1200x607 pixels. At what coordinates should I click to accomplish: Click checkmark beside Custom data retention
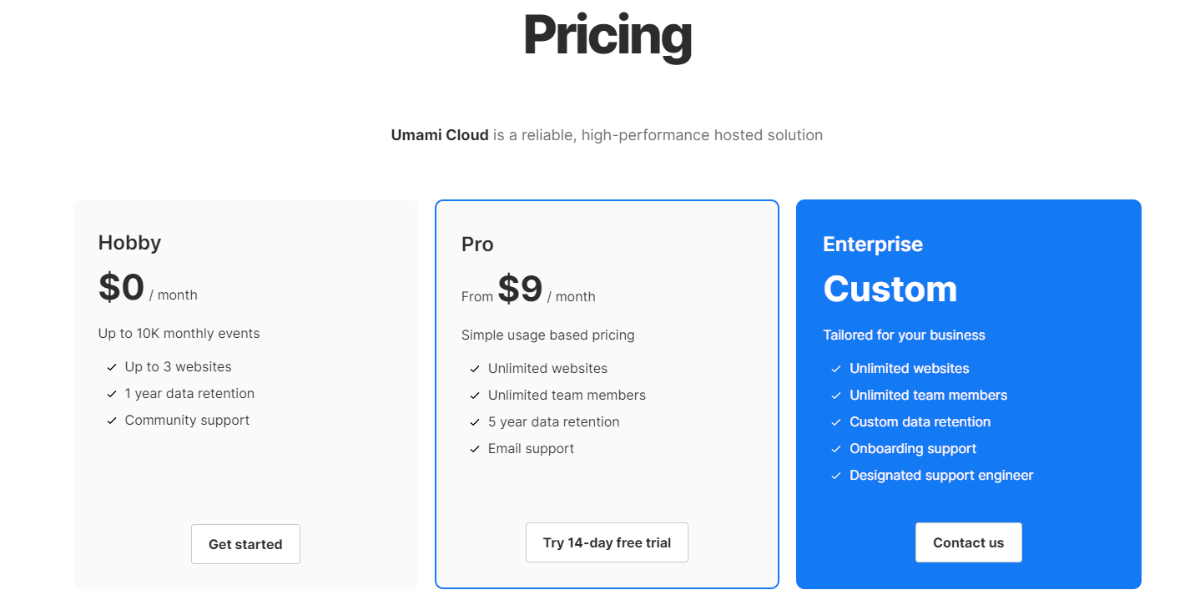click(x=836, y=422)
